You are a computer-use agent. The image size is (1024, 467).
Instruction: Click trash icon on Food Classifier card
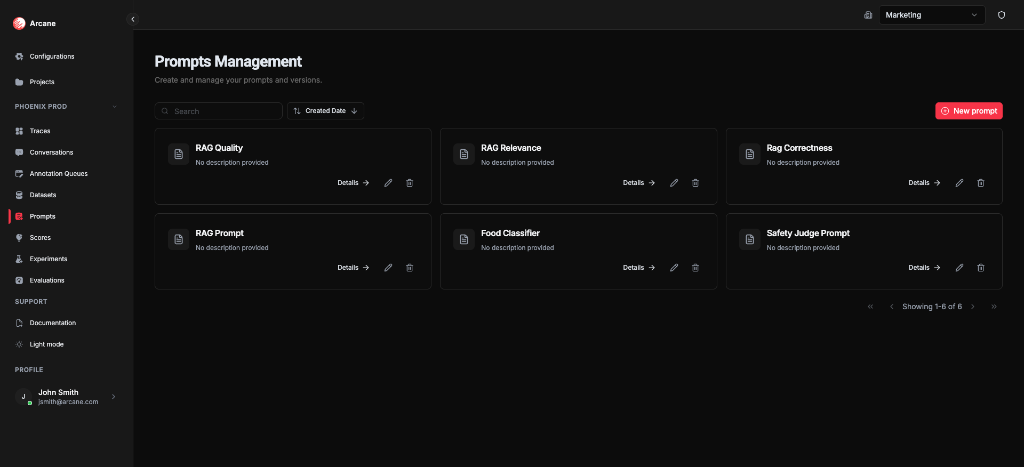[x=695, y=268]
